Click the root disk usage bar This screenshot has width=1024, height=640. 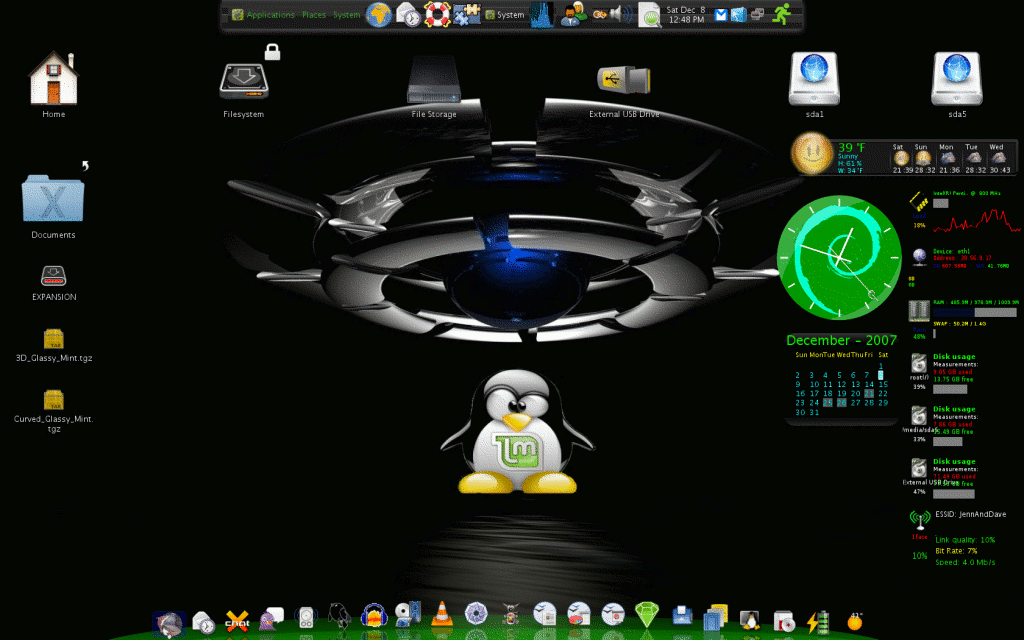click(950, 389)
